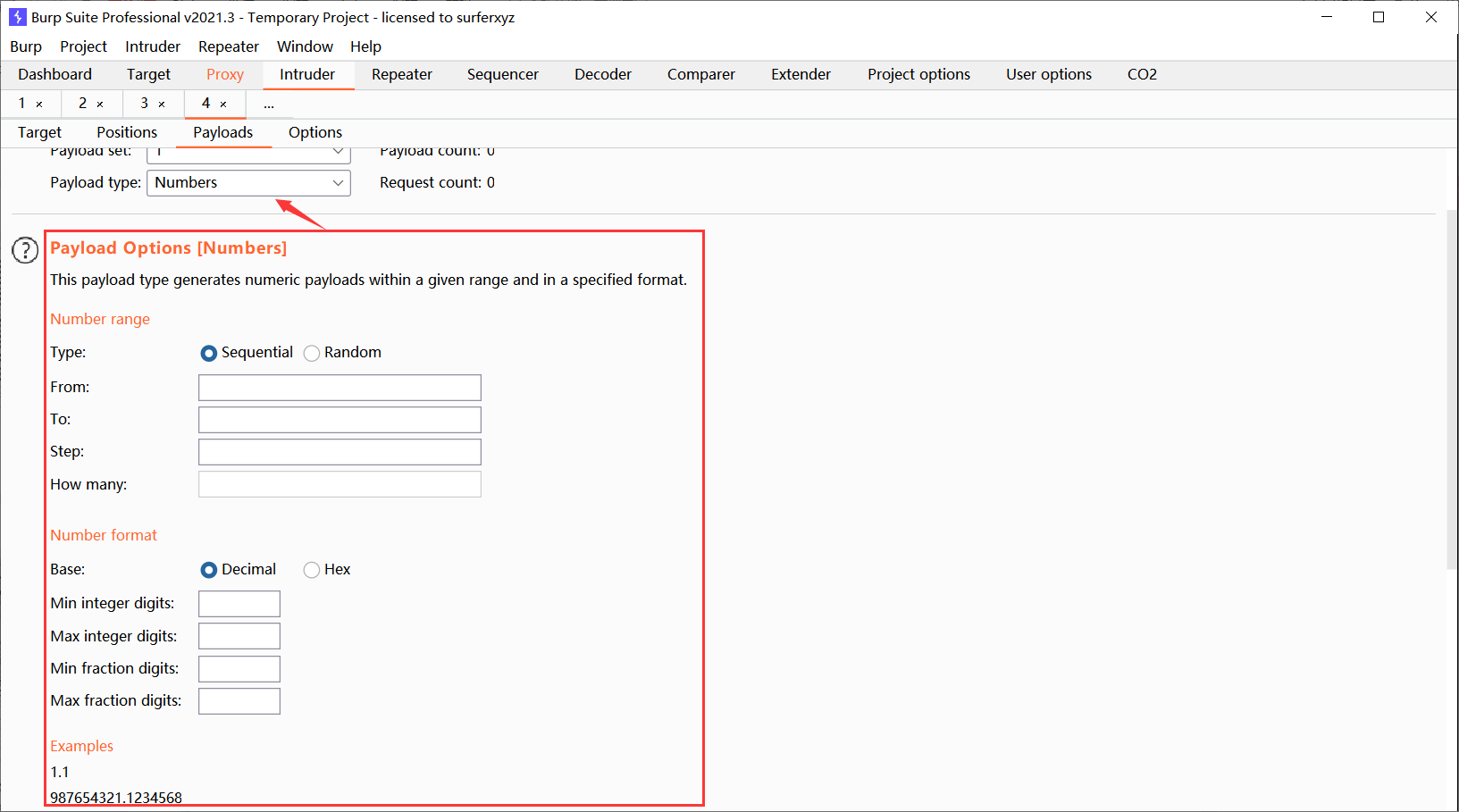
Task: Click the 'Examples' label
Action: click(x=82, y=746)
